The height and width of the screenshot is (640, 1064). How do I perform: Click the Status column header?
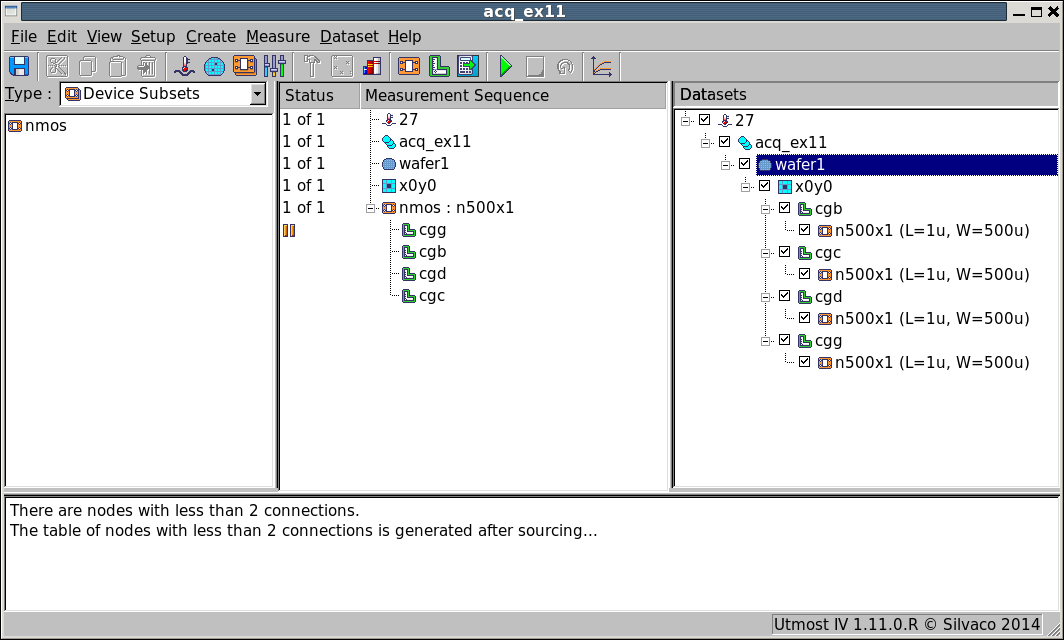pyautogui.click(x=320, y=96)
